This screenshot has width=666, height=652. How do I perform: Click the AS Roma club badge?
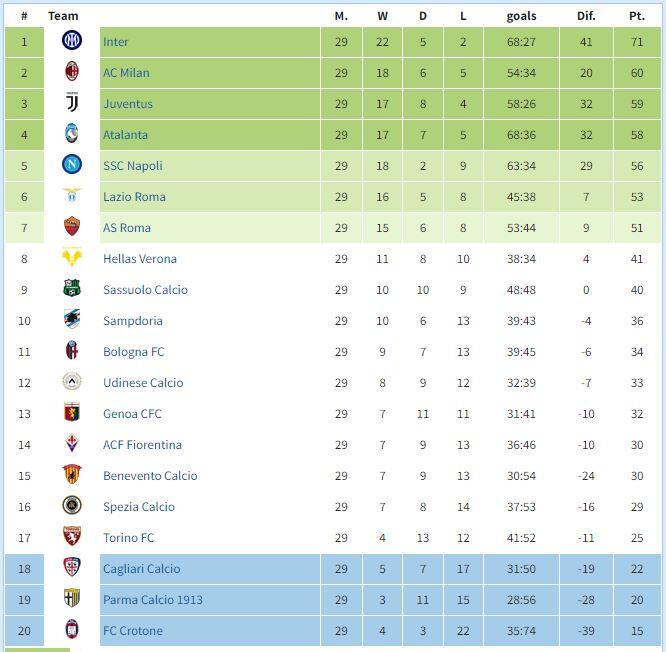coord(72,227)
